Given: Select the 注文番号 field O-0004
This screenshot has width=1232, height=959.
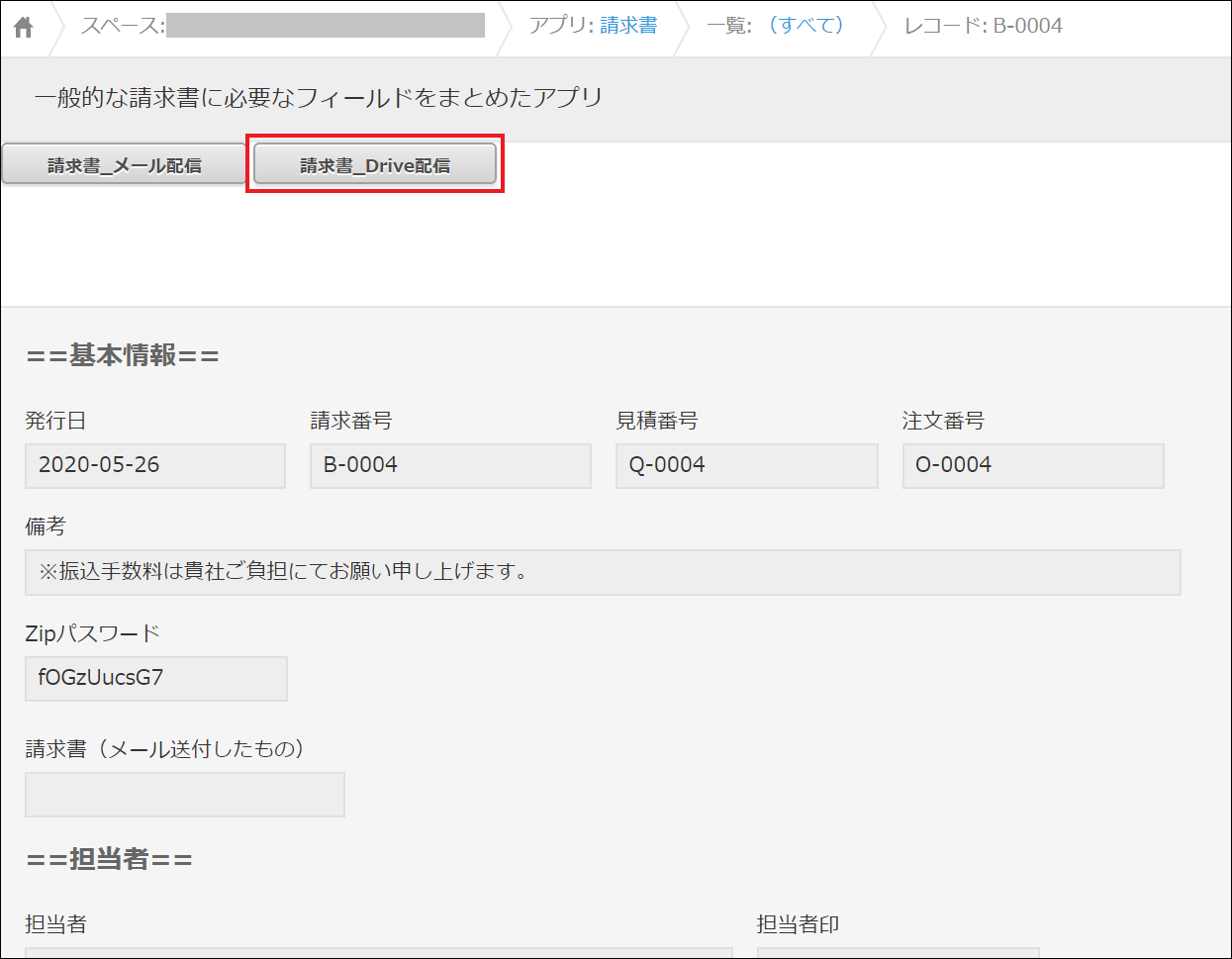Looking at the screenshot, I should click(x=1032, y=465).
